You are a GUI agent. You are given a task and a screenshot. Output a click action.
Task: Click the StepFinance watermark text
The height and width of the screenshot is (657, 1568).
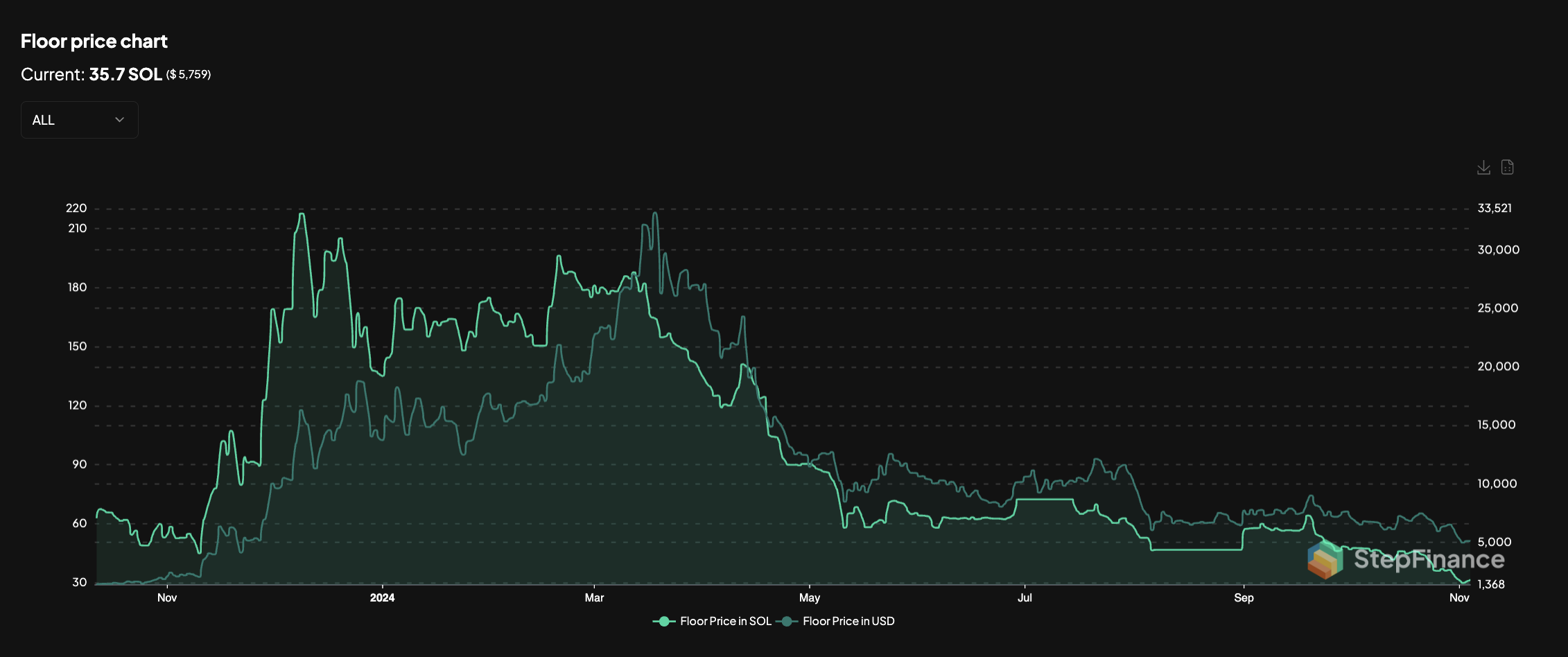(1429, 559)
